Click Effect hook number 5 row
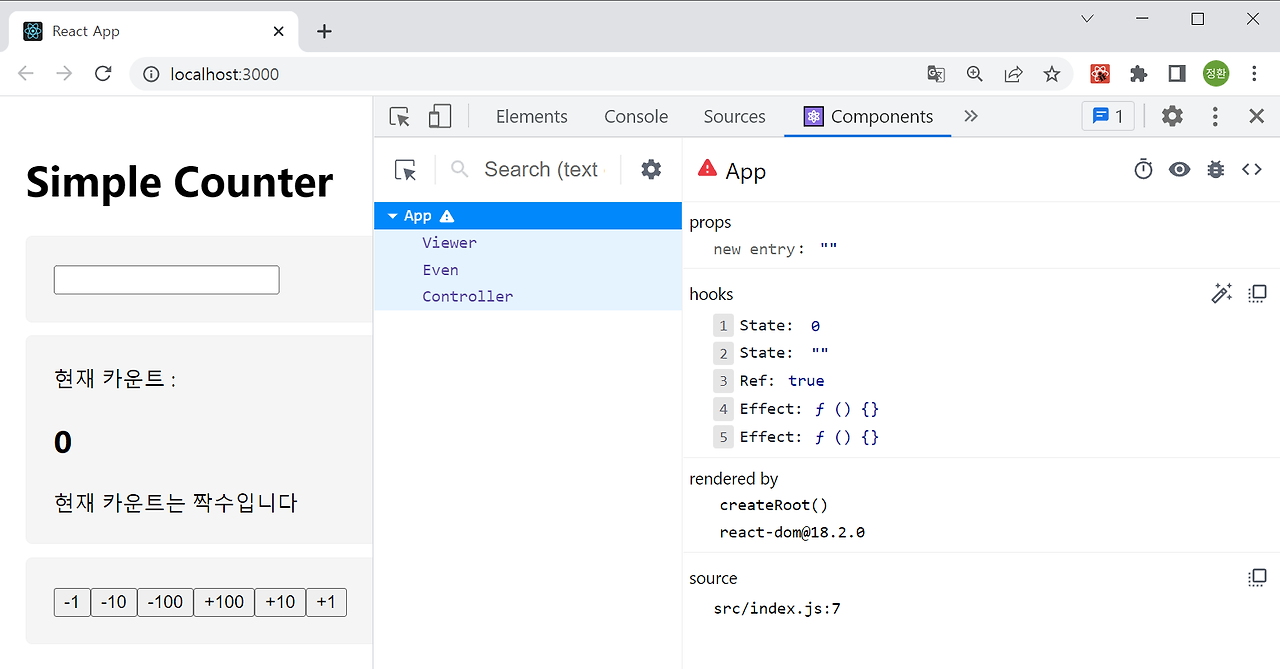The height and width of the screenshot is (669, 1280). (x=796, y=437)
